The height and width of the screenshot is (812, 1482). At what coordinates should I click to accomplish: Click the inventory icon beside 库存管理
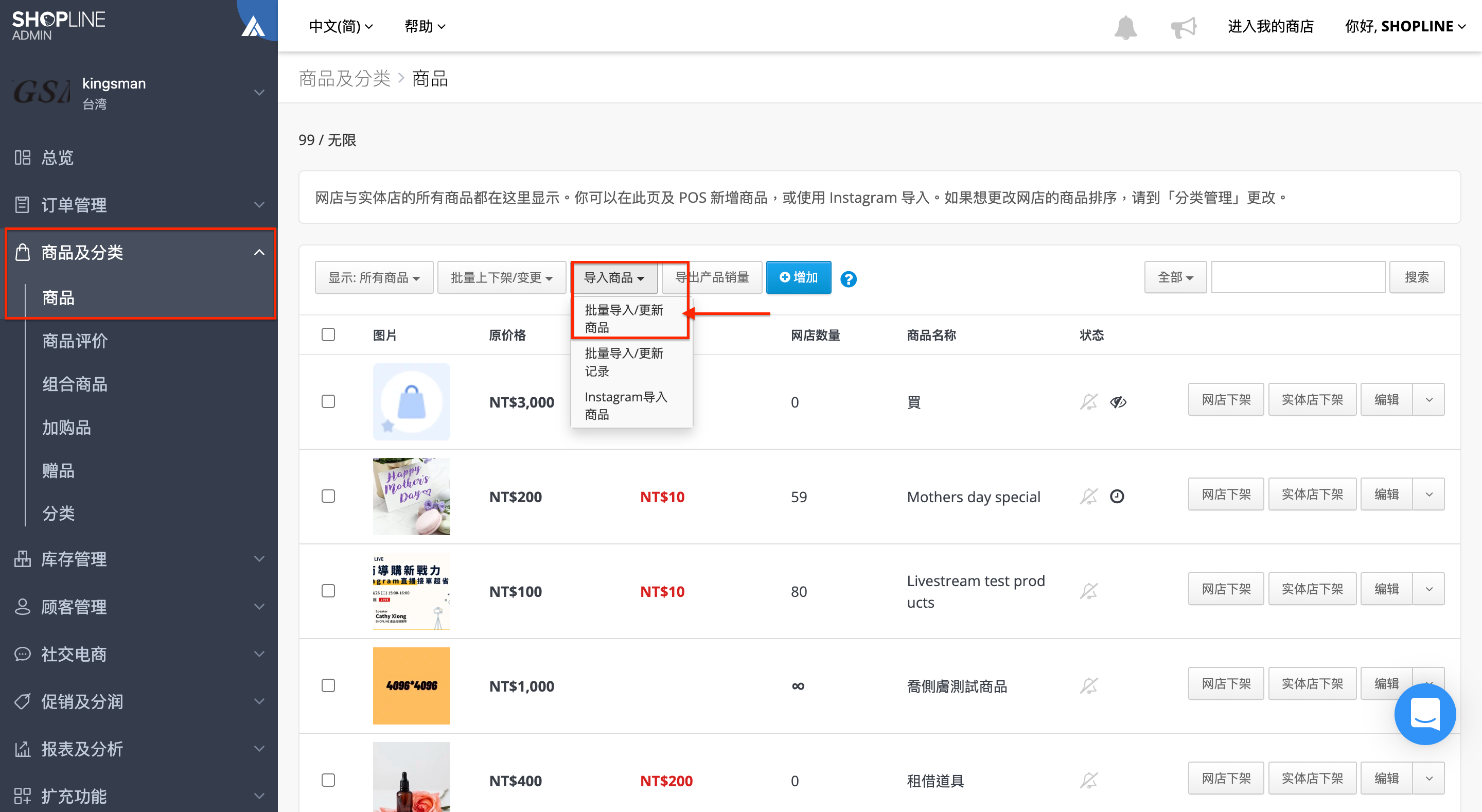pyautogui.click(x=23, y=559)
